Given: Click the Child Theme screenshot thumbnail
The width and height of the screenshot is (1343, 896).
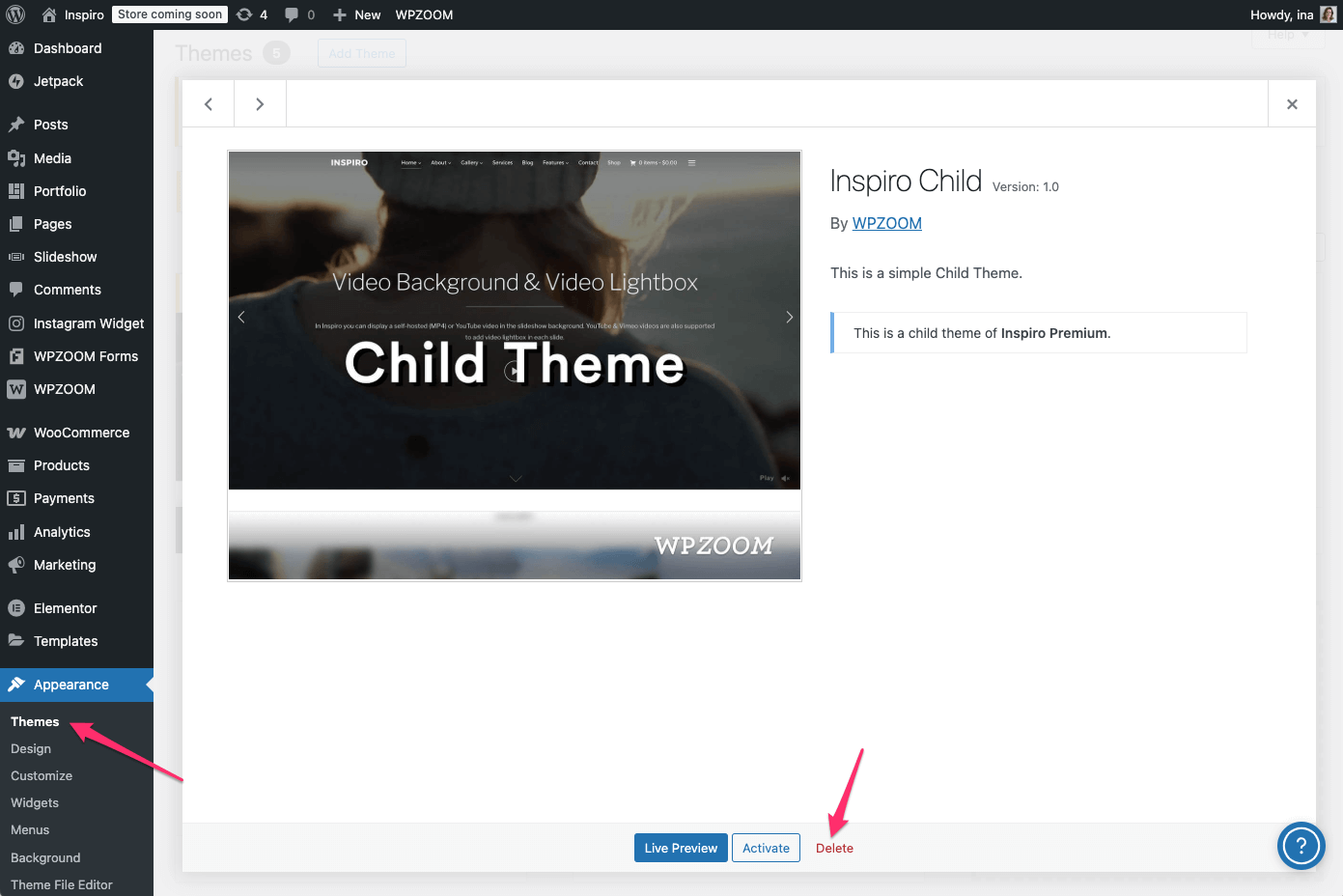Looking at the screenshot, I should (515, 365).
